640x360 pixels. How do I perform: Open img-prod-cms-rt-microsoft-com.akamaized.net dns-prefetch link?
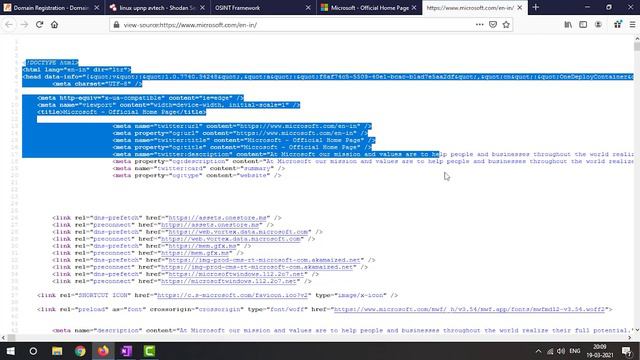pyautogui.click(x=264, y=260)
